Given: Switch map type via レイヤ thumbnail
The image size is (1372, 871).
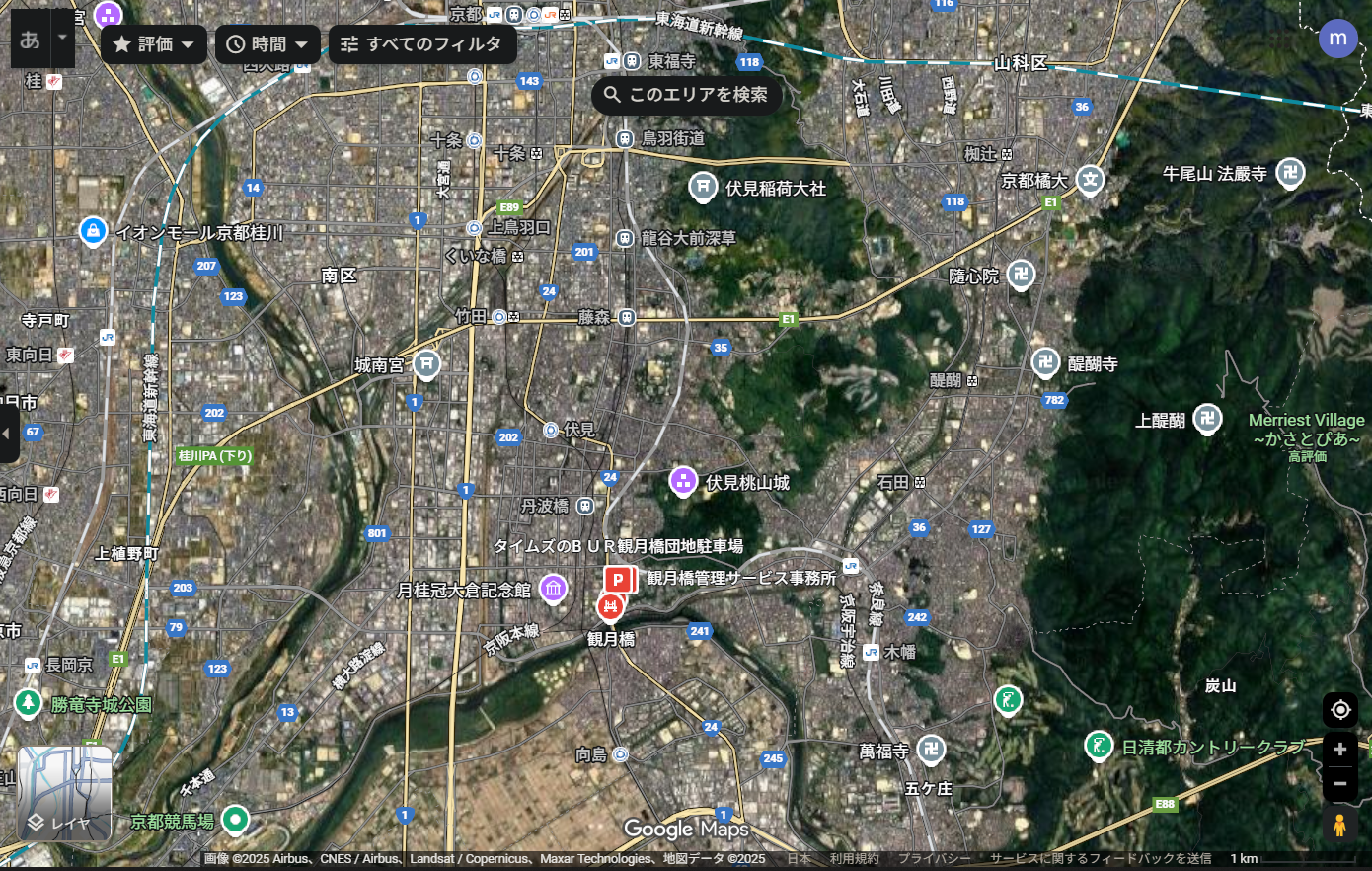Looking at the screenshot, I should [64, 793].
